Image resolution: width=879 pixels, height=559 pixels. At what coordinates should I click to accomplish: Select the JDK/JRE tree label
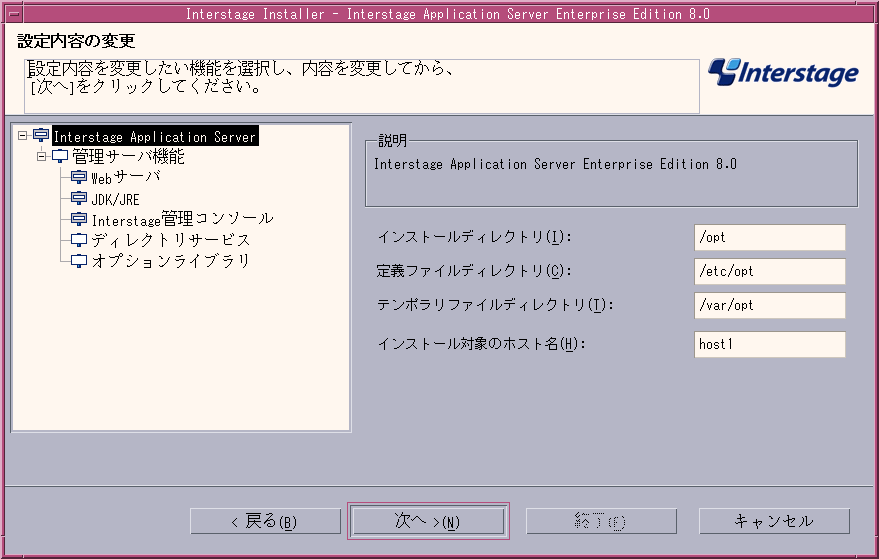tap(115, 199)
